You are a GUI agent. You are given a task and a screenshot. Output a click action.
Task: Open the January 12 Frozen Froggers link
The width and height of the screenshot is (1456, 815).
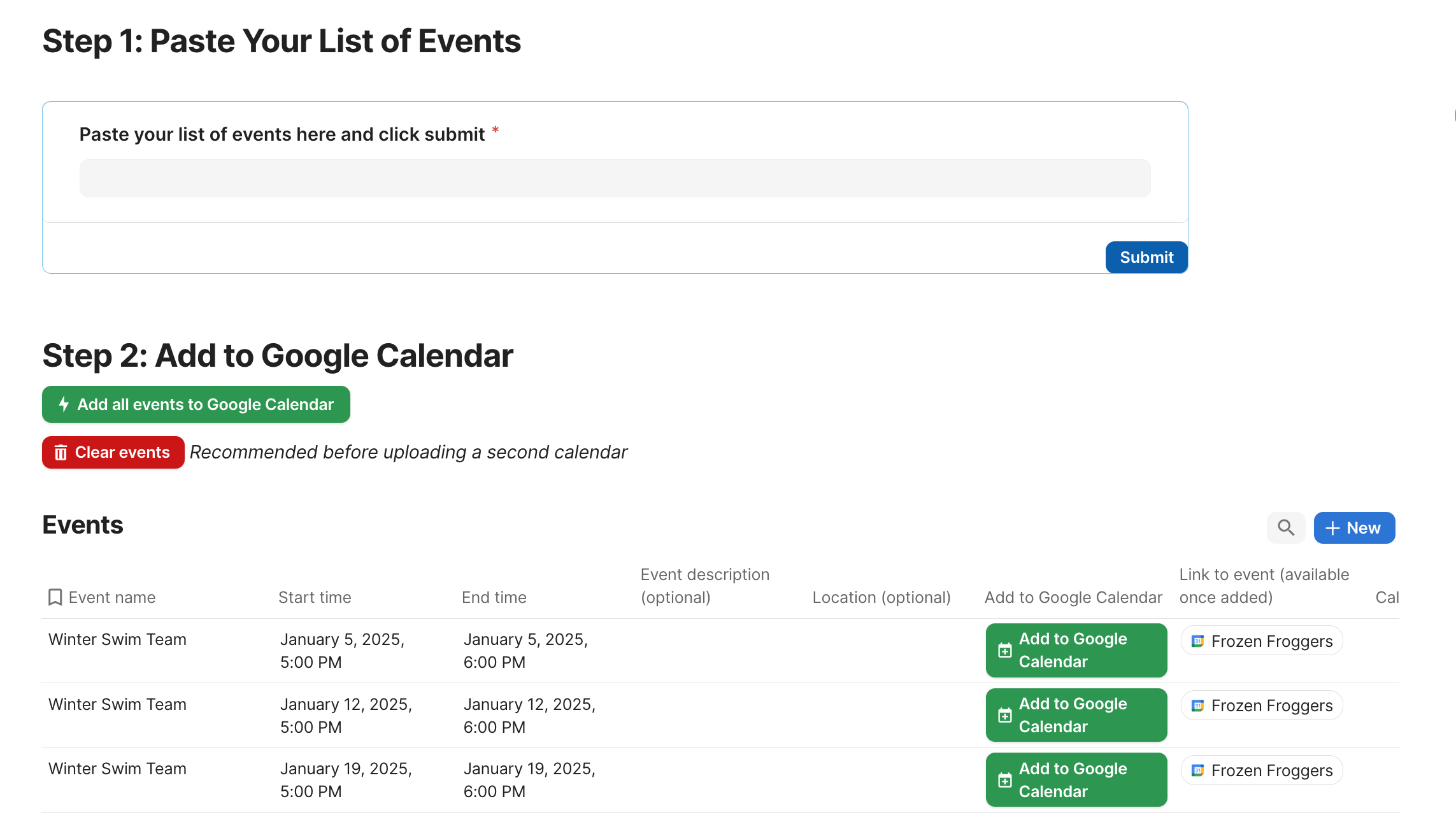pos(1262,705)
